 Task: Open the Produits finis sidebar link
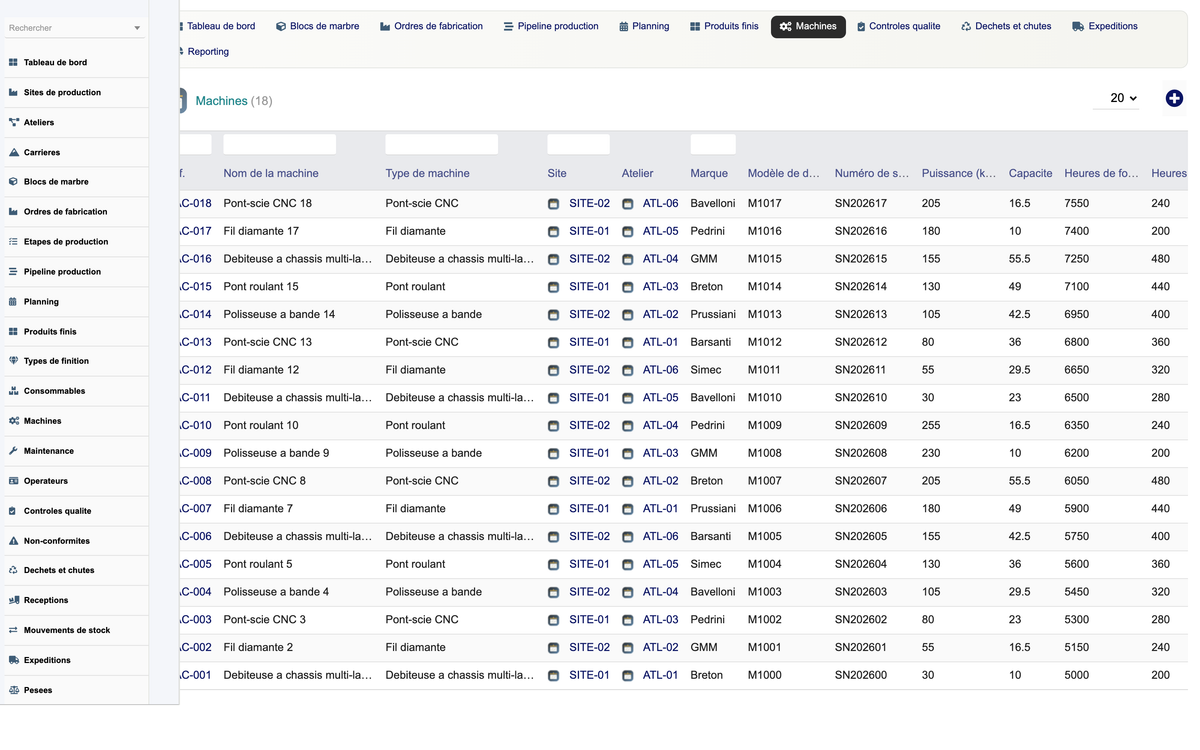pyautogui.click(x=50, y=332)
